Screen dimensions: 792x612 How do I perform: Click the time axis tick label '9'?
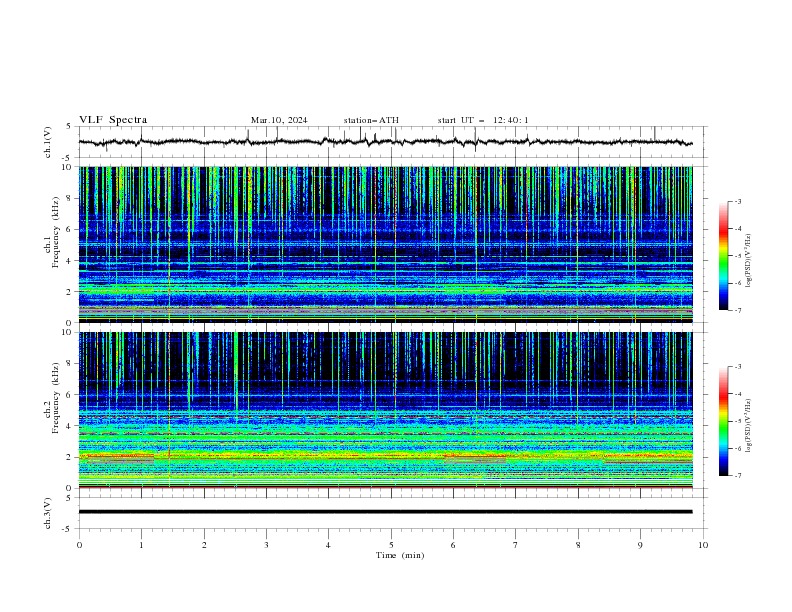(x=640, y=545)
